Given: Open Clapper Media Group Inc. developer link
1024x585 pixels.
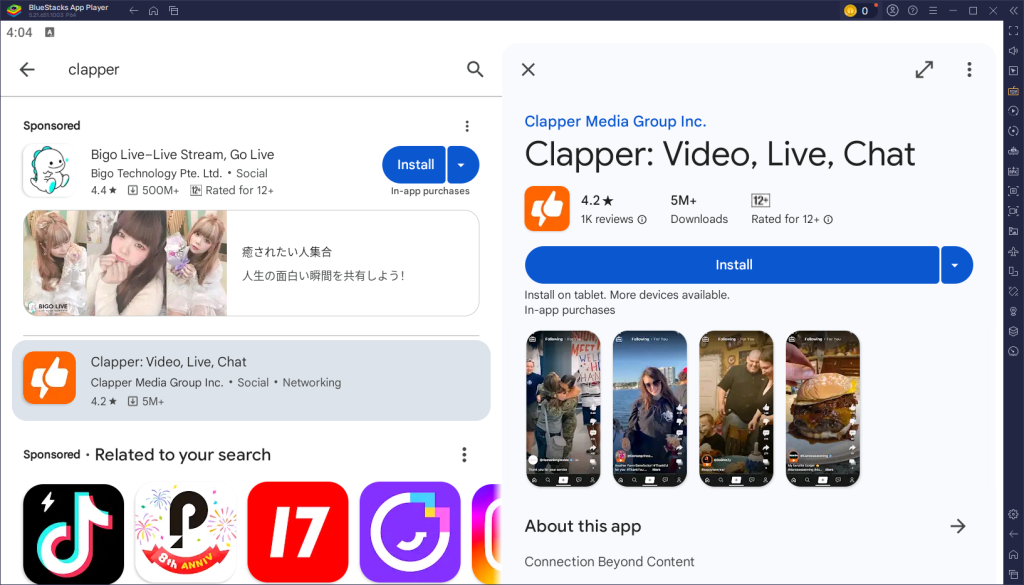Looking at the screenshot, I should coord(615,121).
